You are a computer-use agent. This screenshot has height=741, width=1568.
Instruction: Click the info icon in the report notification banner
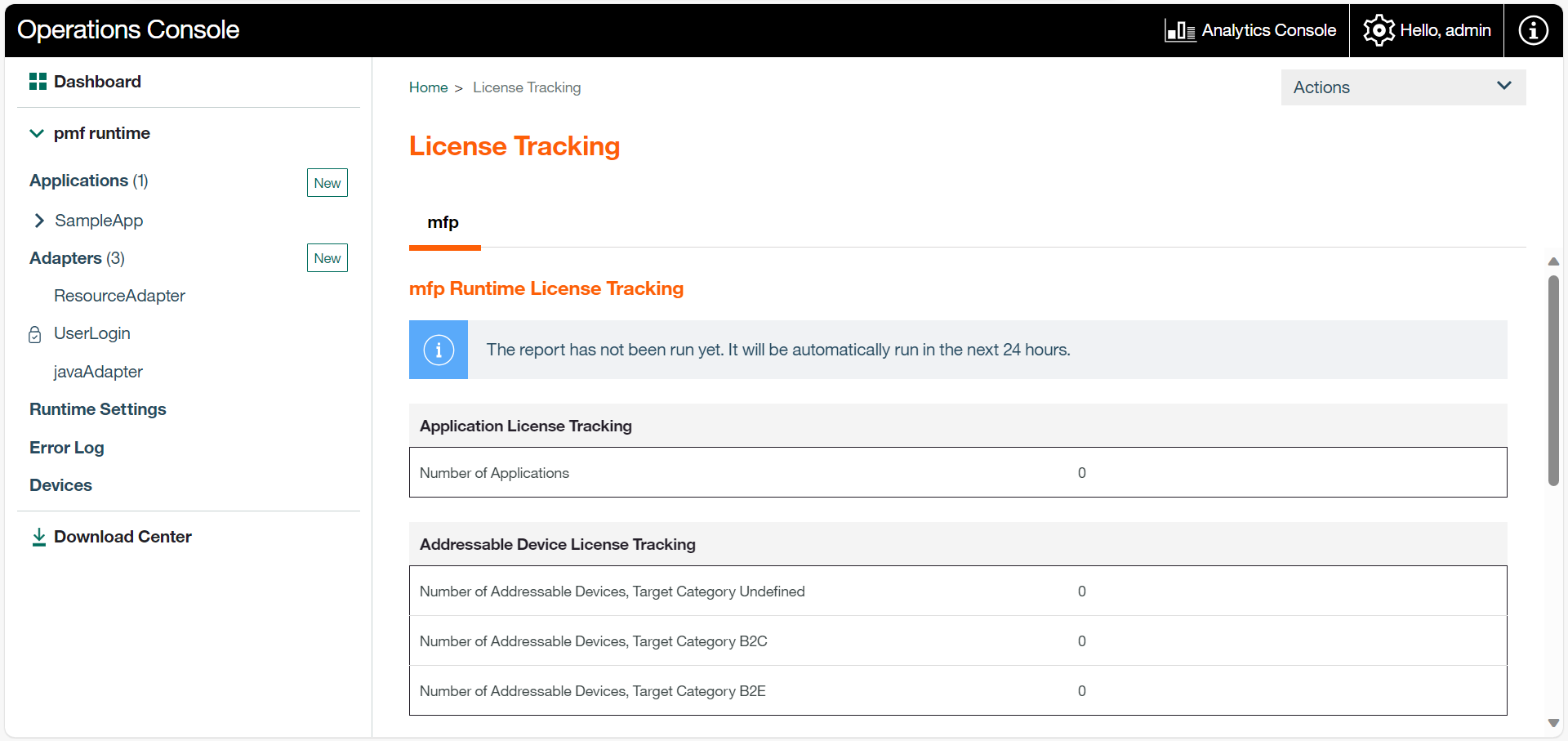tap(439, 350)
